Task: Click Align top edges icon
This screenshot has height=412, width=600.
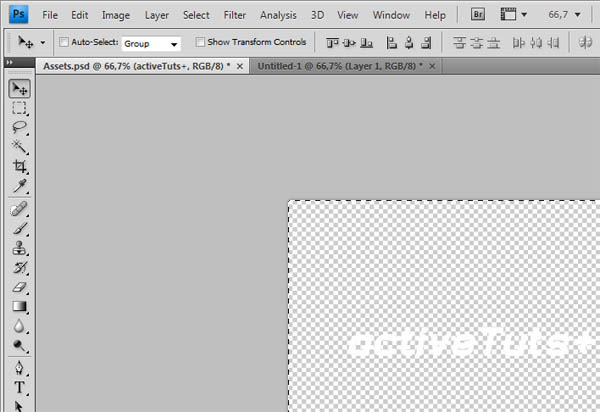Action: click(332, 42)
